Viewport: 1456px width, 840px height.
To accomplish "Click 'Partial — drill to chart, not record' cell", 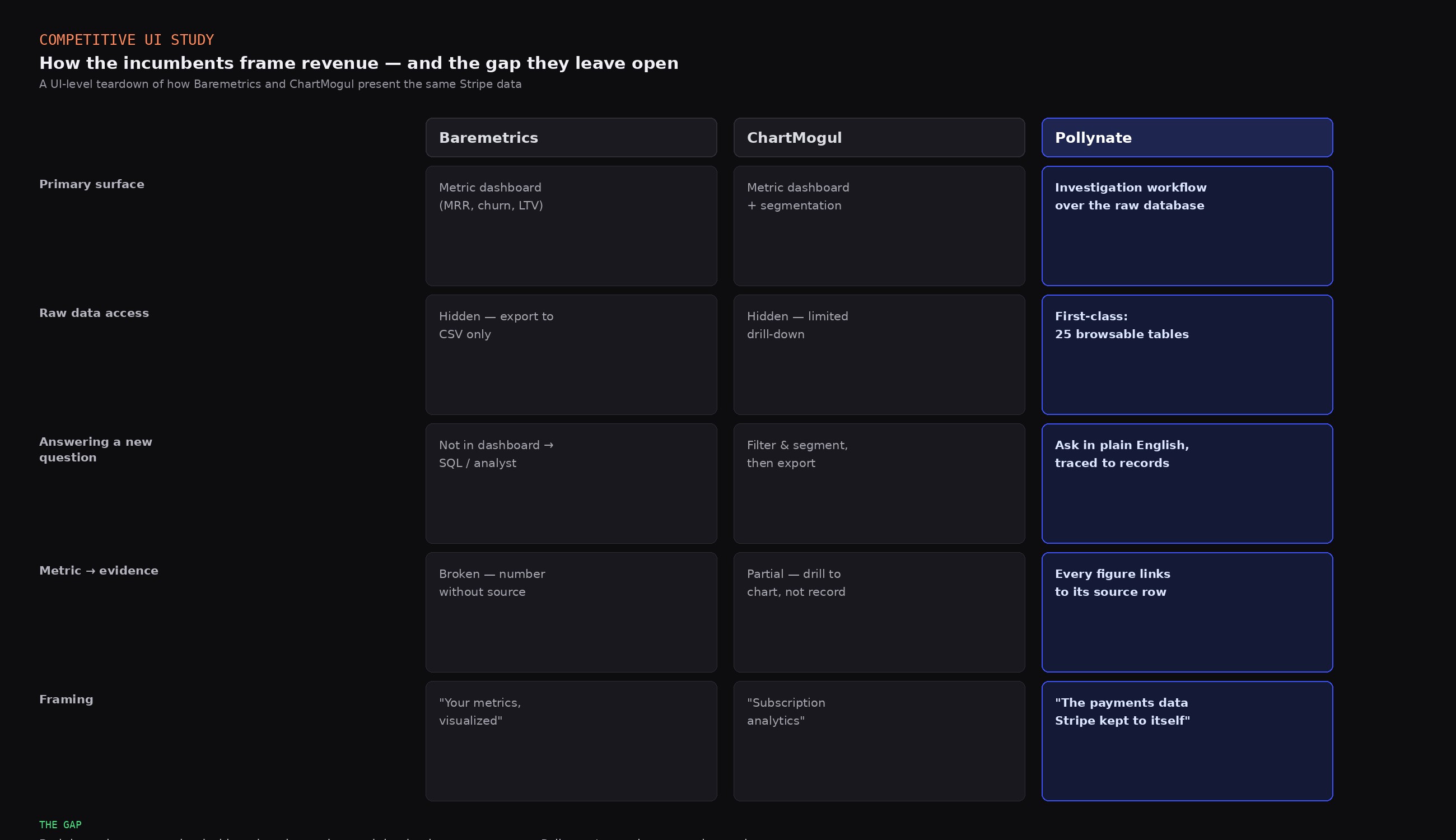I will click(879, 612).
